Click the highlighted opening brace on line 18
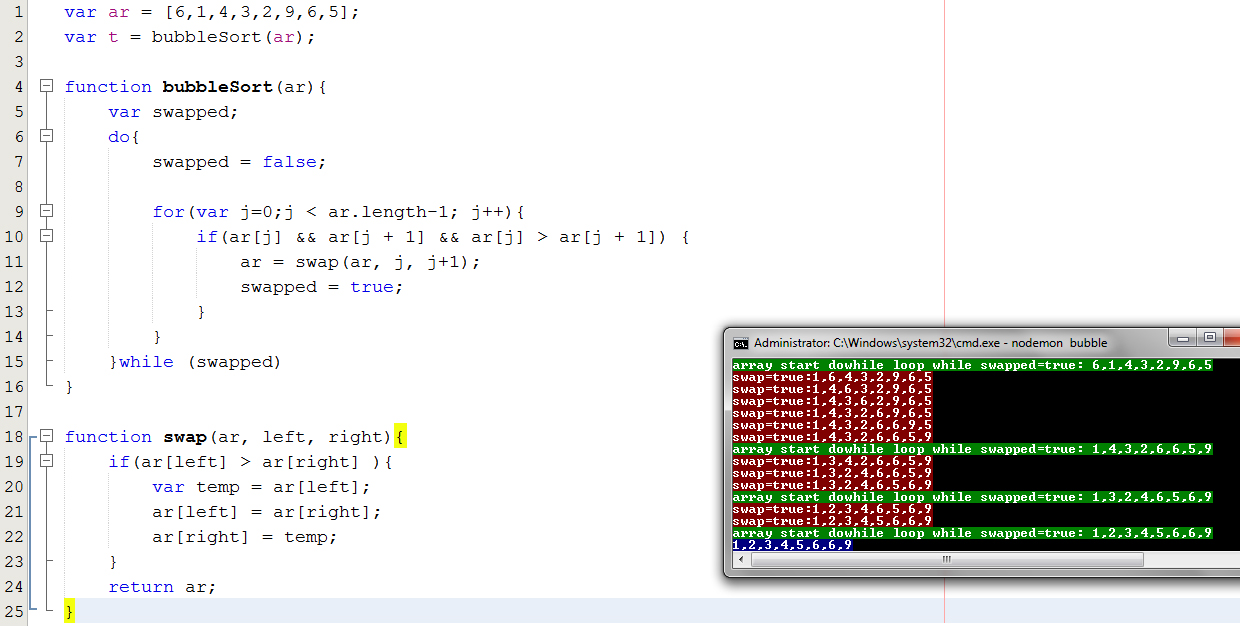Viewport: 1240px width, 626px height. point(400,437)
